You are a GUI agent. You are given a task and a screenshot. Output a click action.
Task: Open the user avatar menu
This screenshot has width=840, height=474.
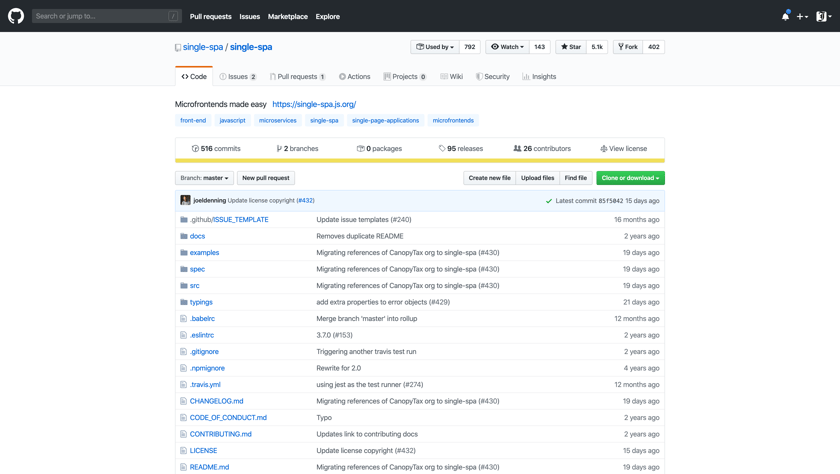click(x=823, y=17)
